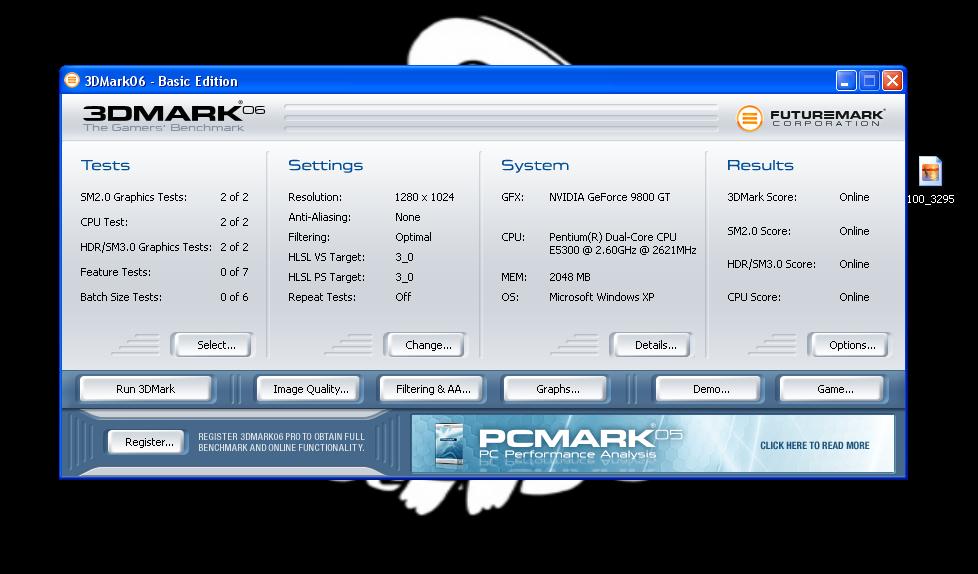
Task: Click the Repeat Tests 'Off' value
Action: click(403, 297)
